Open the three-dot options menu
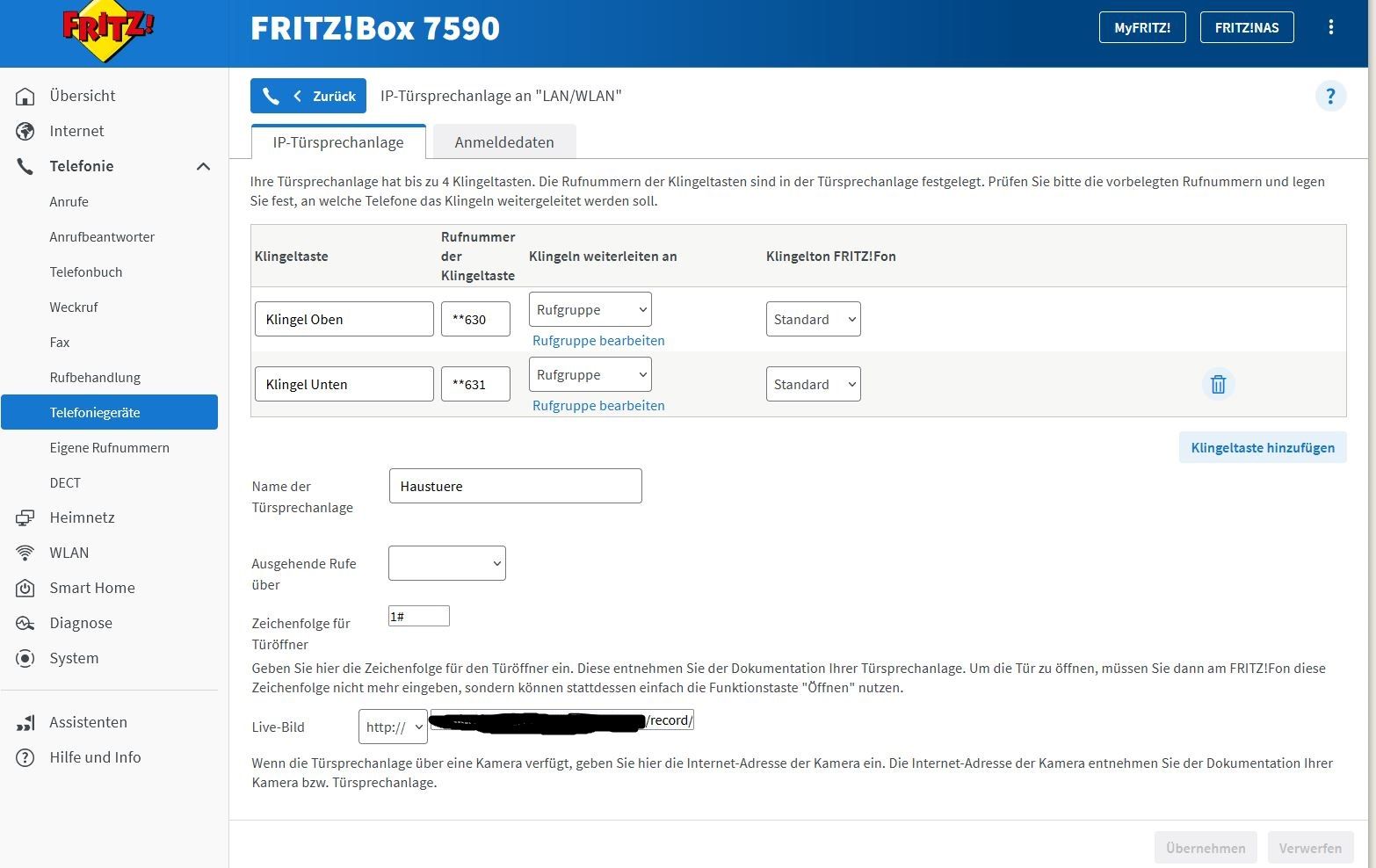This screenshot has width=1376, height=868. pos(1331,27)
